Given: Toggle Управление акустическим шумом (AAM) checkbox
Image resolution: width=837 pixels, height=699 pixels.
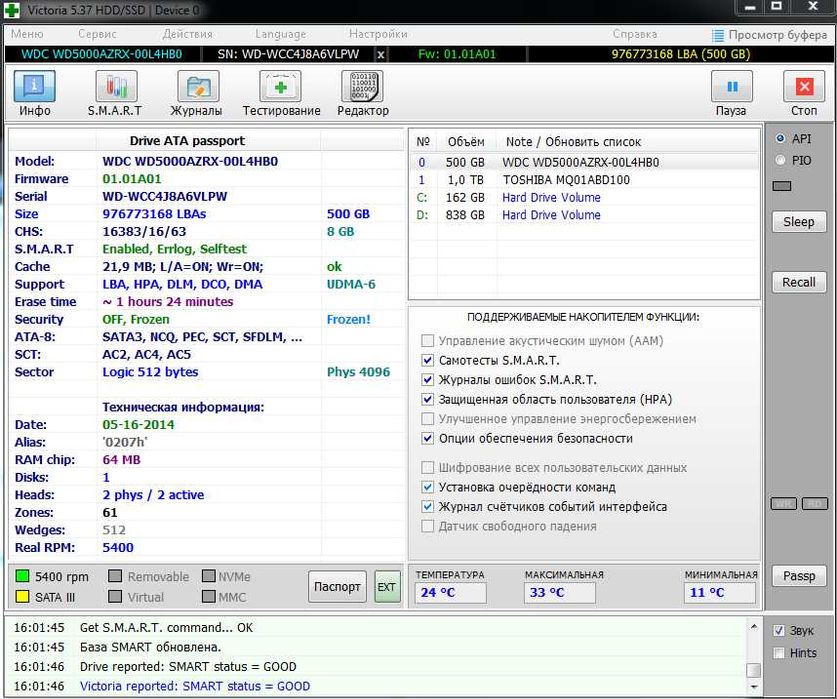Looking at the screenshot, I should coord(428,341).
